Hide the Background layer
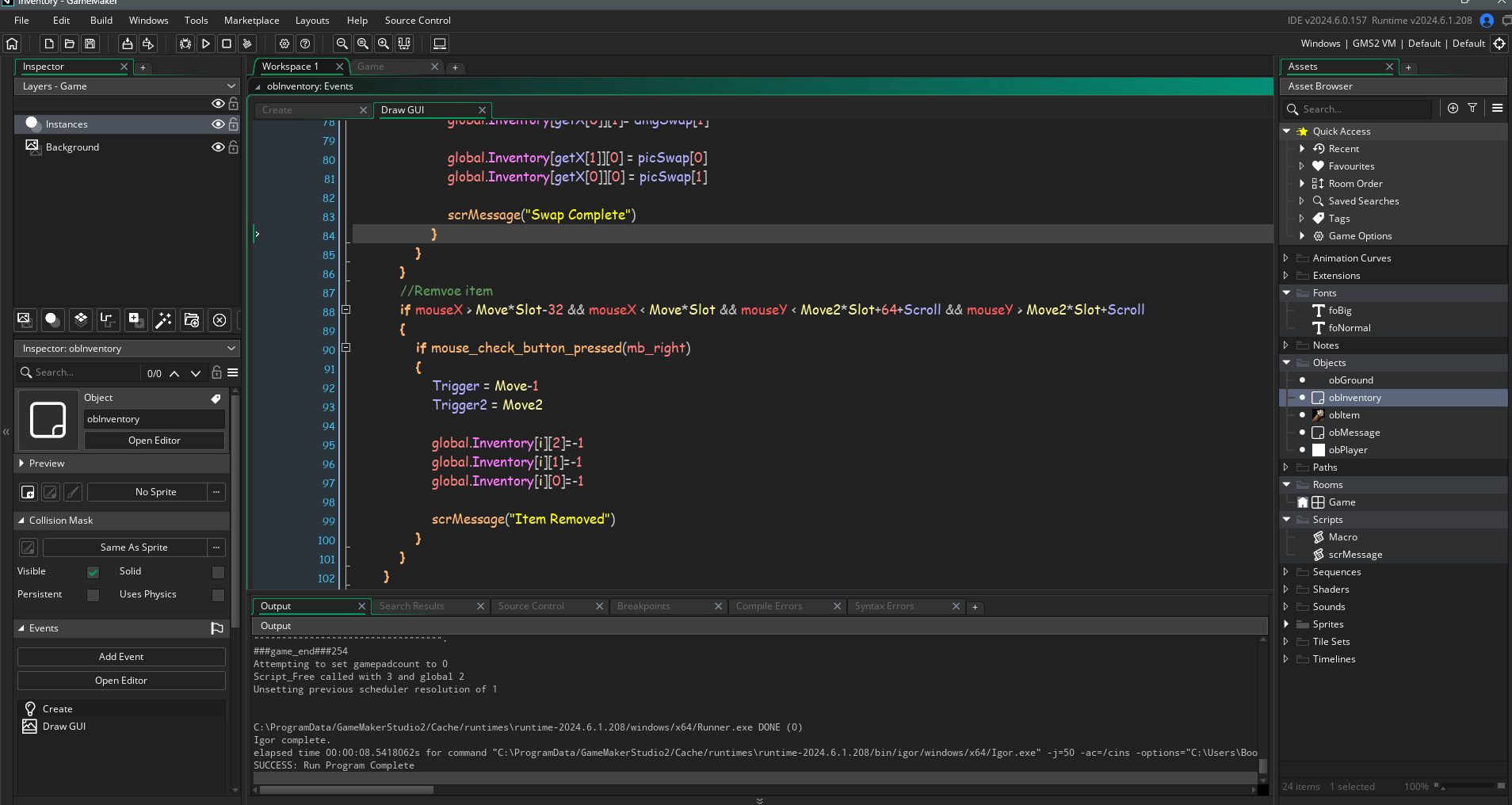The height and width of the screenshot is (805, 1512). 218,147
